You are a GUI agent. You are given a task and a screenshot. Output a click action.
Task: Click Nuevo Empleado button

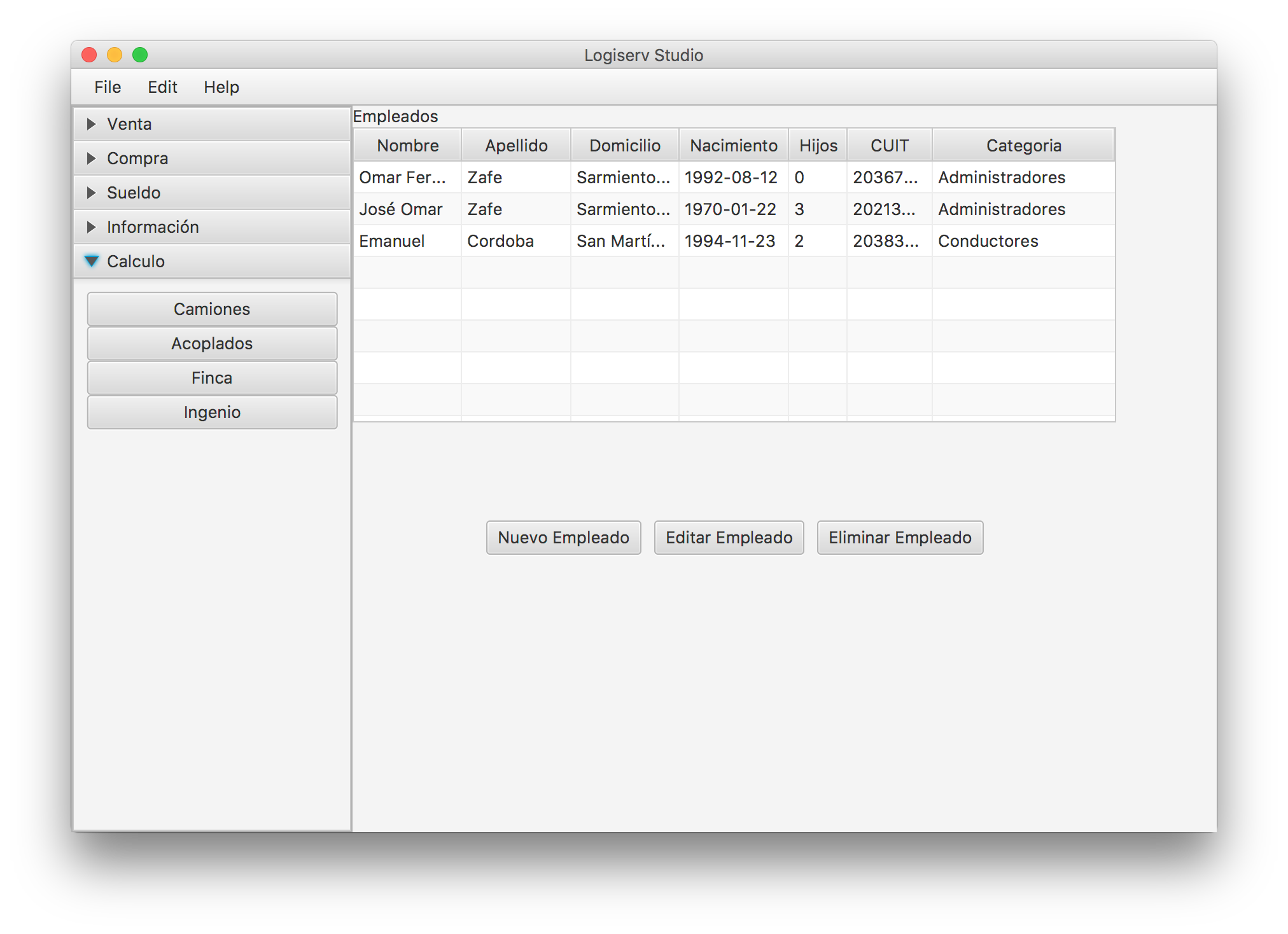click(x=563, y=538)
